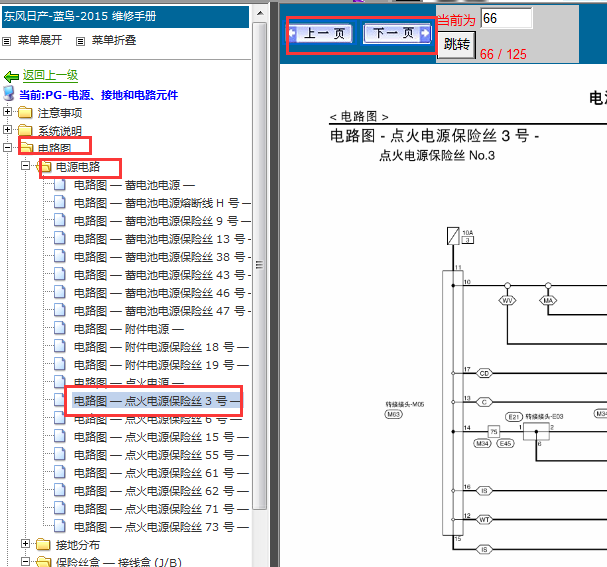Open 点火电源保险丝 61 号 page
This screenshot has height=567, width=607.
tap(161, 473)
